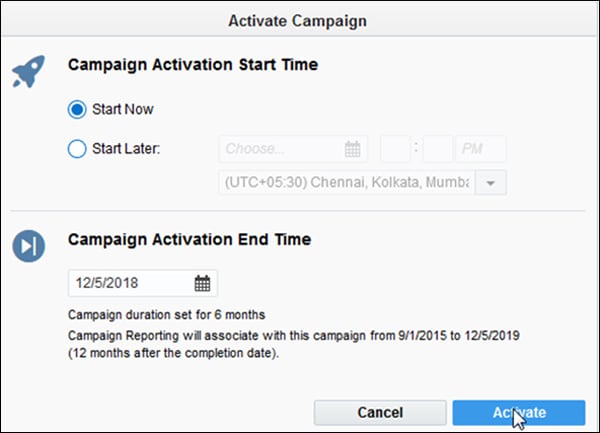Click the hour field for start time

point(395,149)
